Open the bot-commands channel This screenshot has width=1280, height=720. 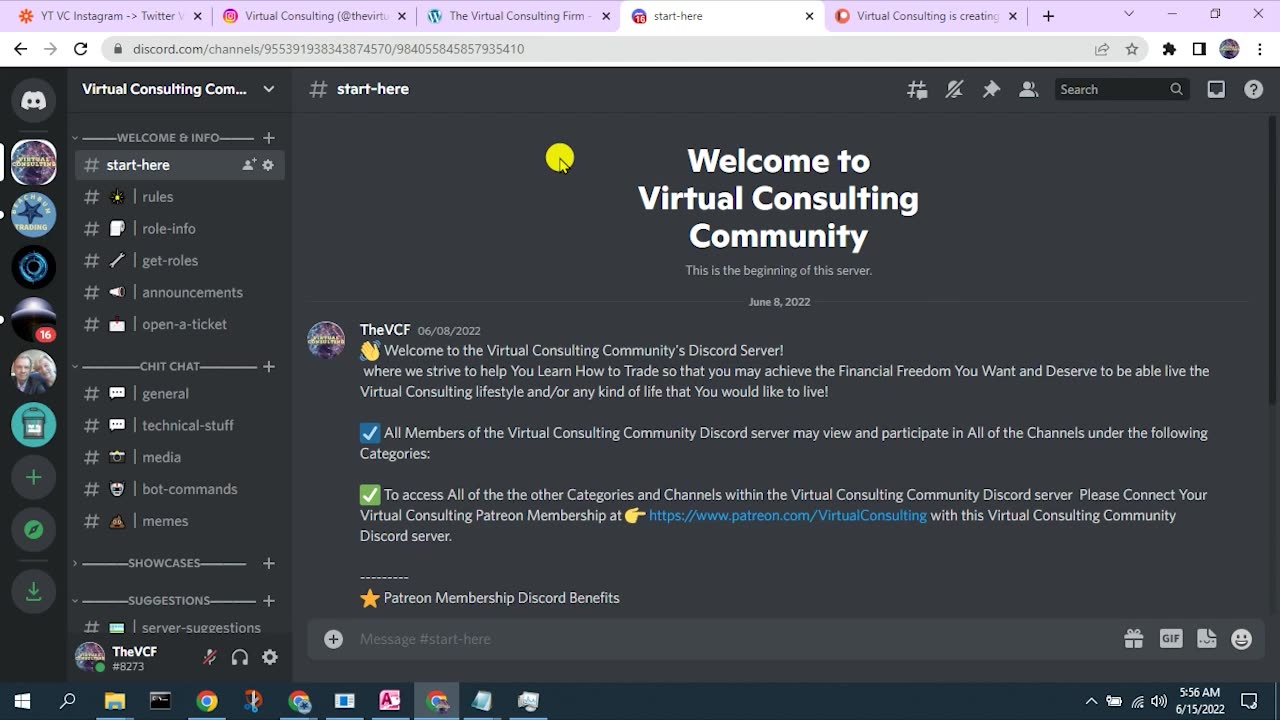[x=180, y=490]
